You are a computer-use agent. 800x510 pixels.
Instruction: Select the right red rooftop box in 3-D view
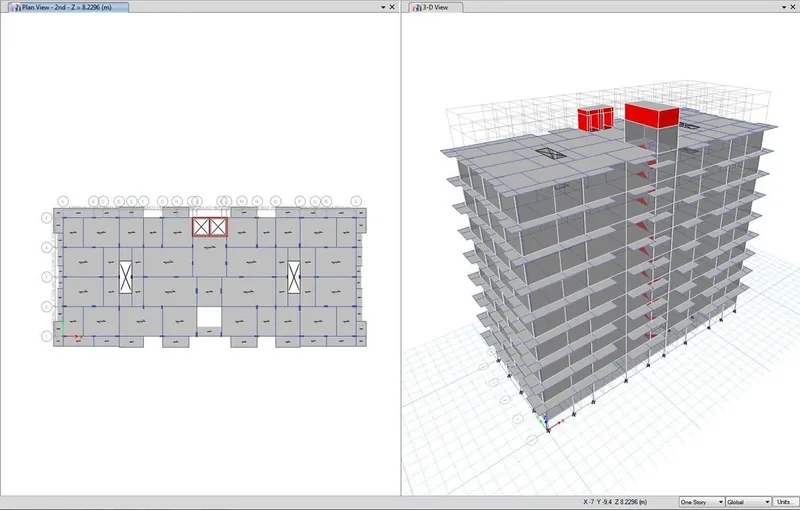652,114
